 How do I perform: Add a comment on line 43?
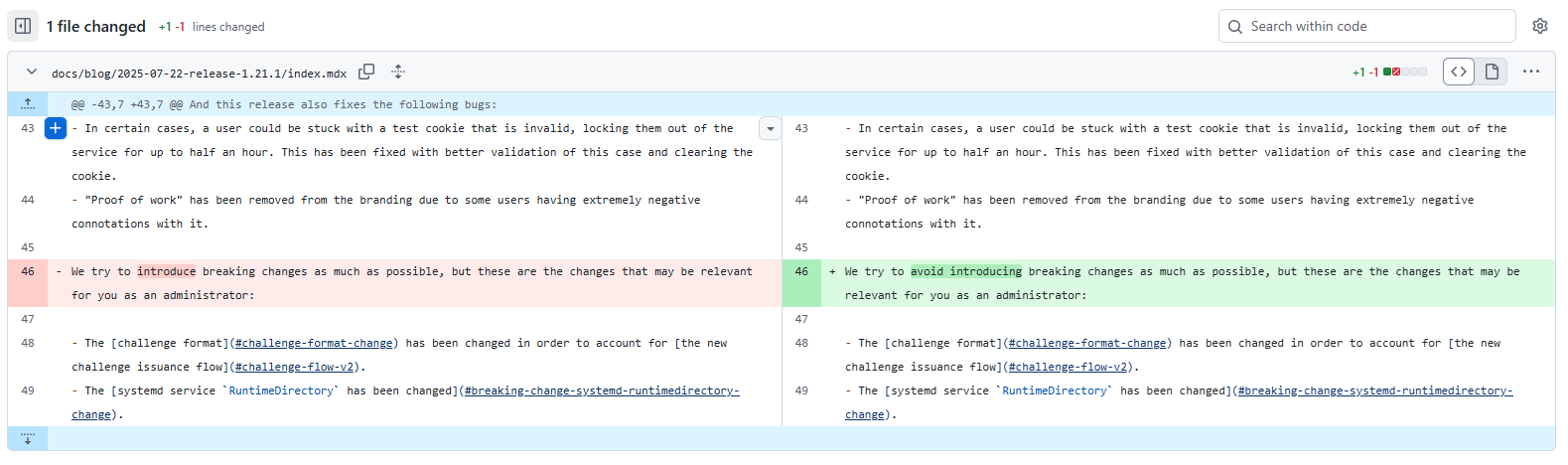click(x=56, y=128)
